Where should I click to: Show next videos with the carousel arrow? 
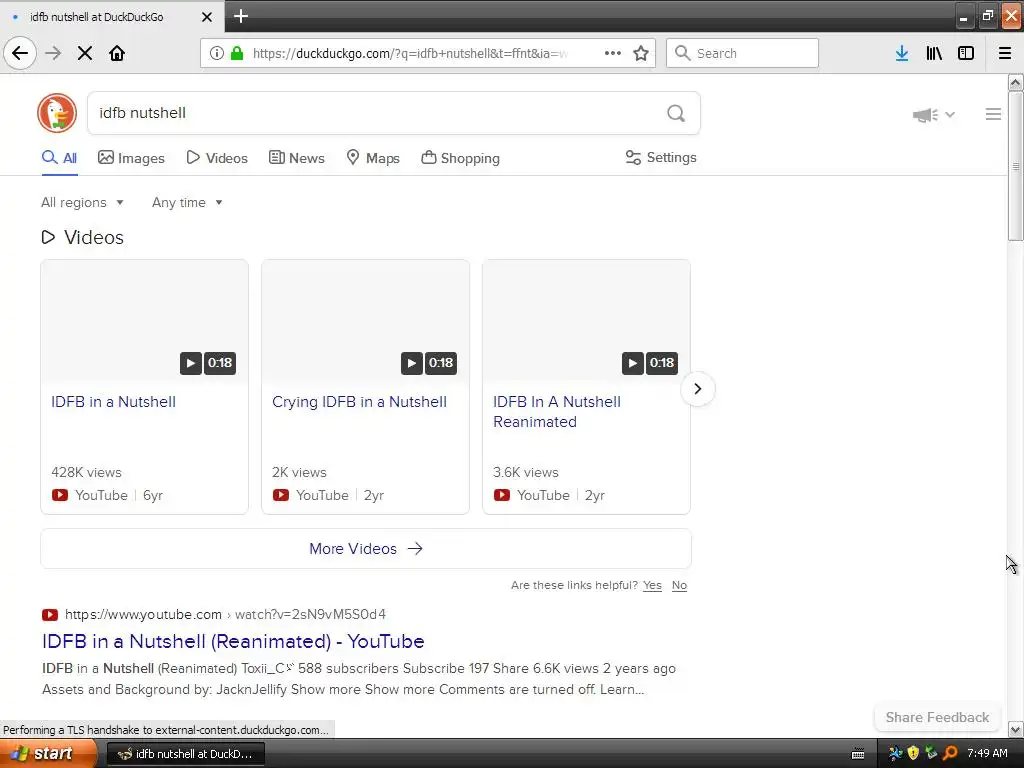click(x=697, y=389)
